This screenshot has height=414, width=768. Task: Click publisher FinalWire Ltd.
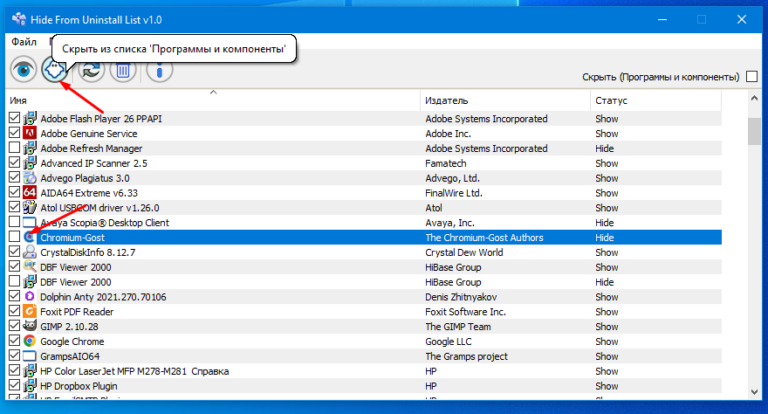point(454,193)
